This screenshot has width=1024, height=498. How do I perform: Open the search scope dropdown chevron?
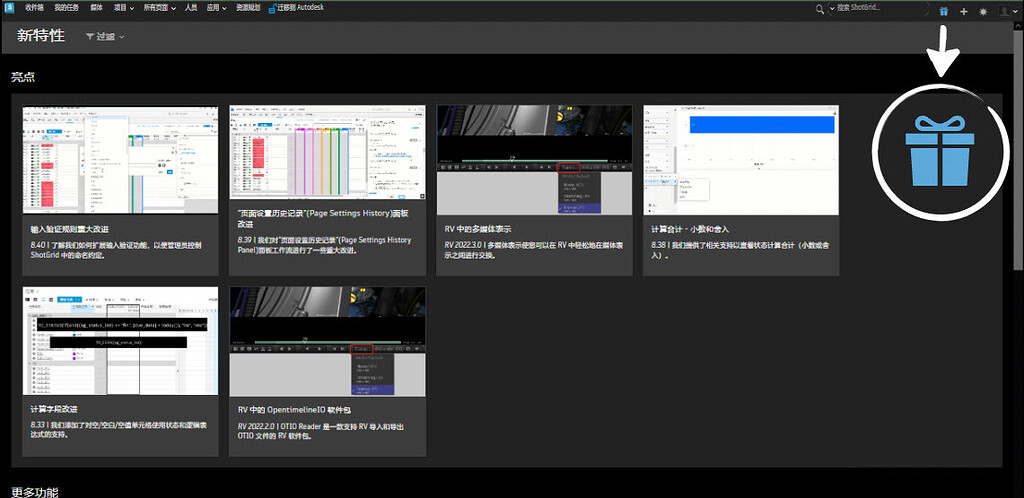coord(832,9)
